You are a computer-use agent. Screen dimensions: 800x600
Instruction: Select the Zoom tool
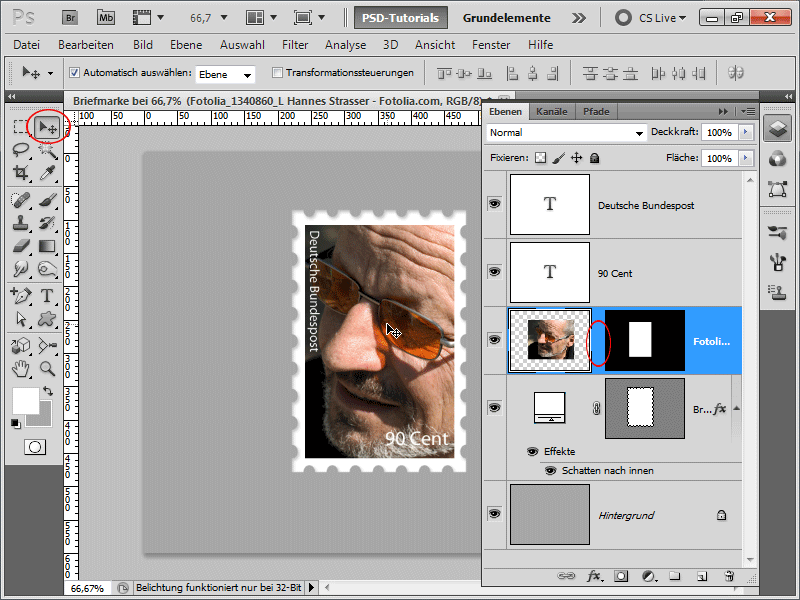coord(47,368)
